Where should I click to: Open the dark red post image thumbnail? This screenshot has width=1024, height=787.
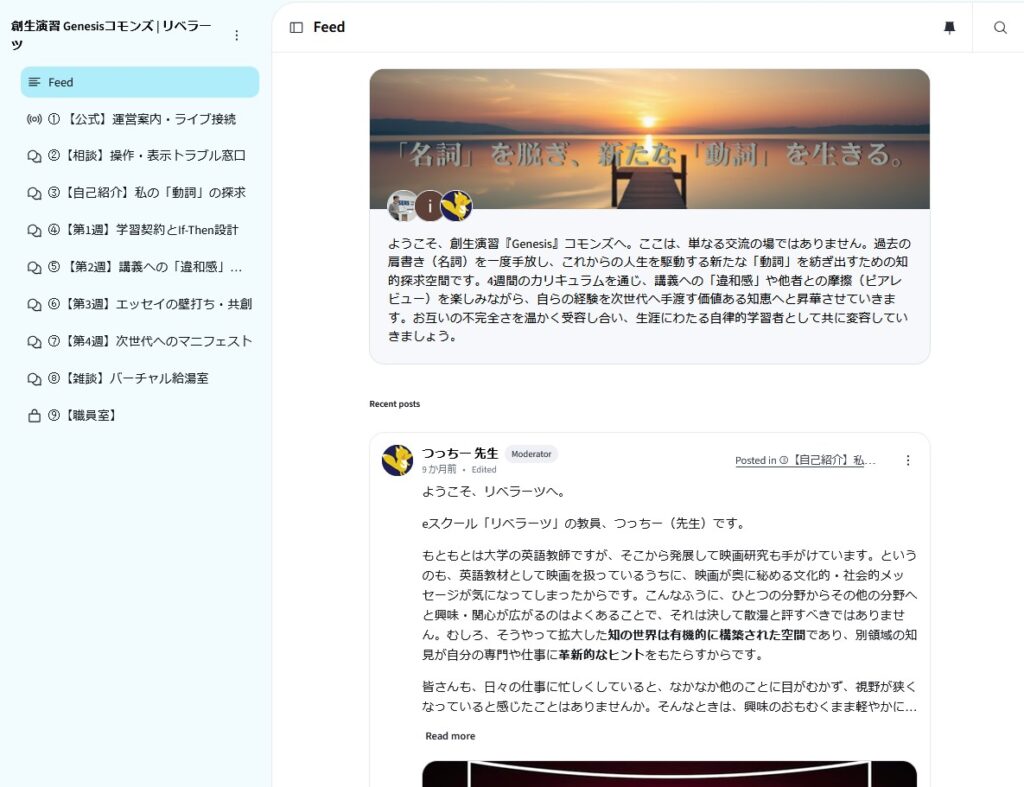click(669, 774)
